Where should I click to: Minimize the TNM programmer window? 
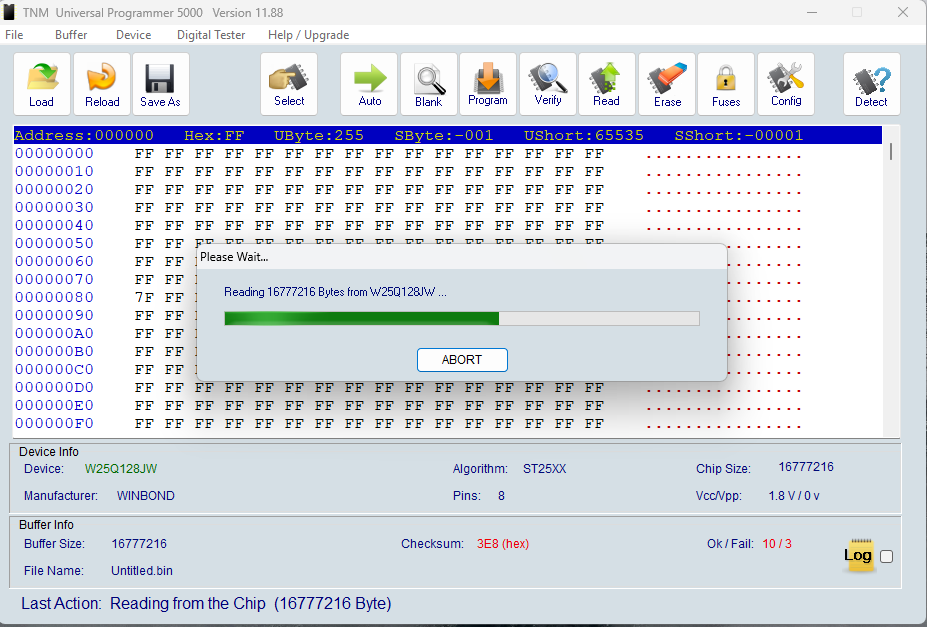[x=812, y=12]
